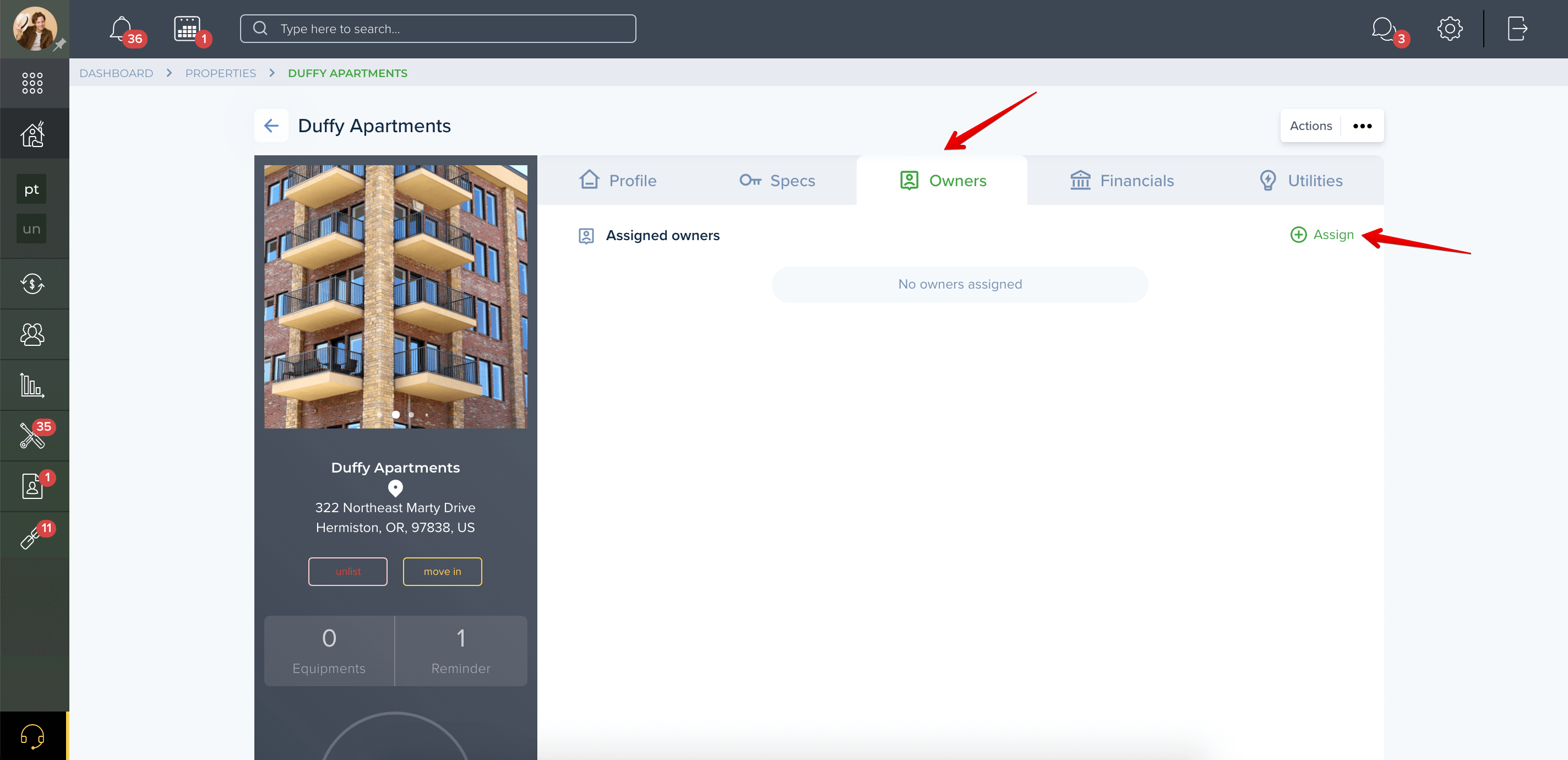Viewport: 1568px width, 760px height.
Task: Click 'No owners assigned' message
Action: click(x=960, y=284)
